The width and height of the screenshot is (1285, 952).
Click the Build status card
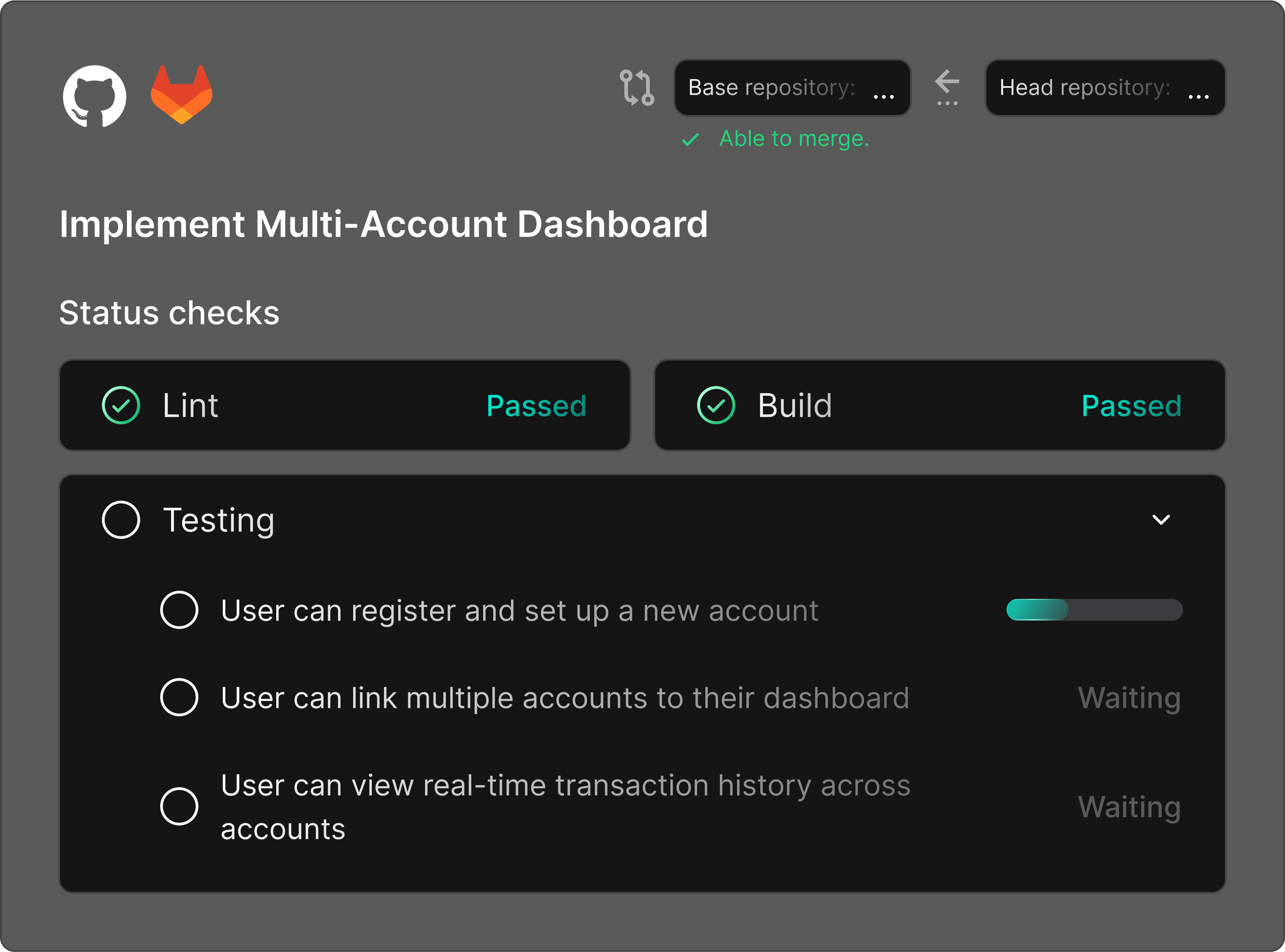pos(940,405)
